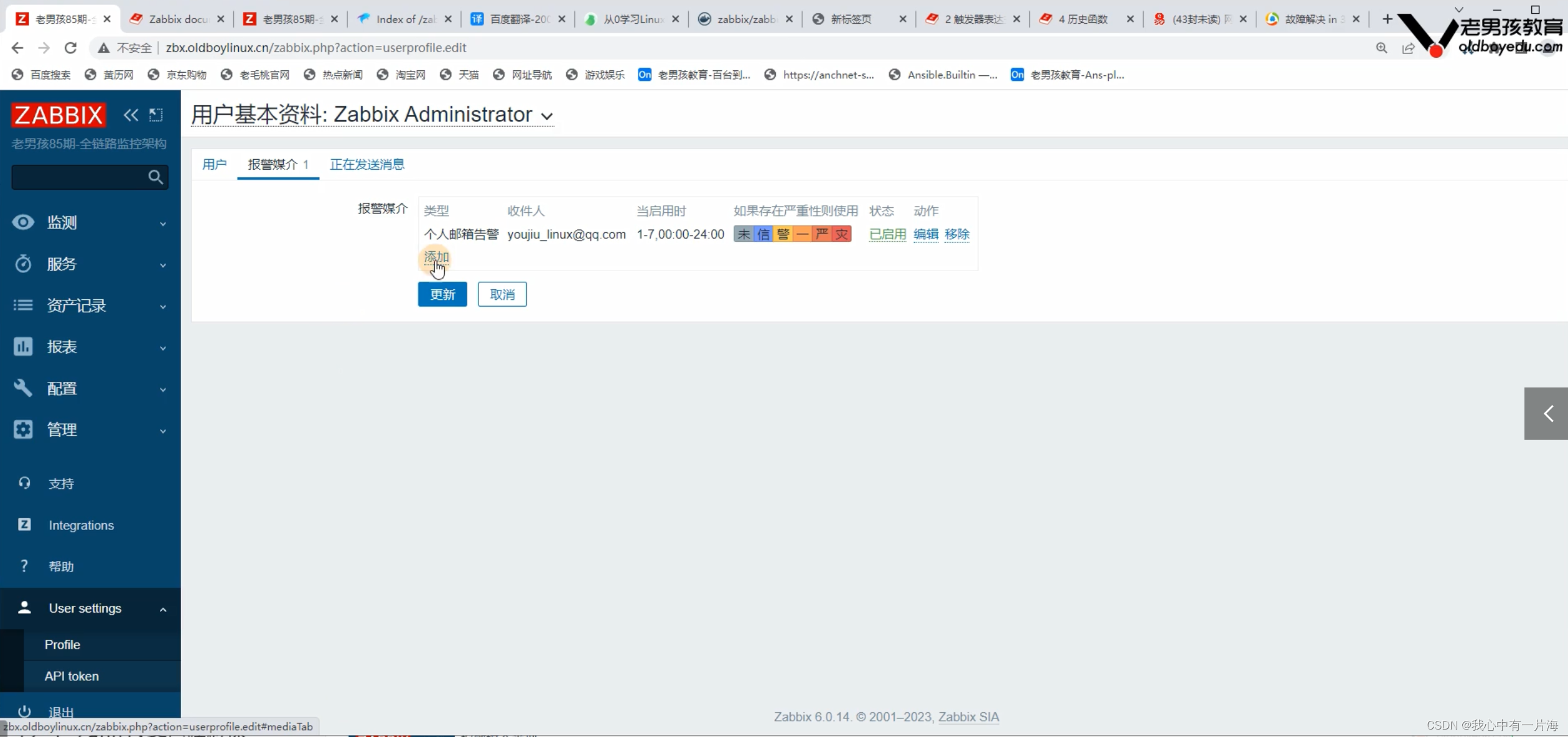Screen dimensions: 1568x737
Task: Open API token under User settings
Action: pos(72,676)
